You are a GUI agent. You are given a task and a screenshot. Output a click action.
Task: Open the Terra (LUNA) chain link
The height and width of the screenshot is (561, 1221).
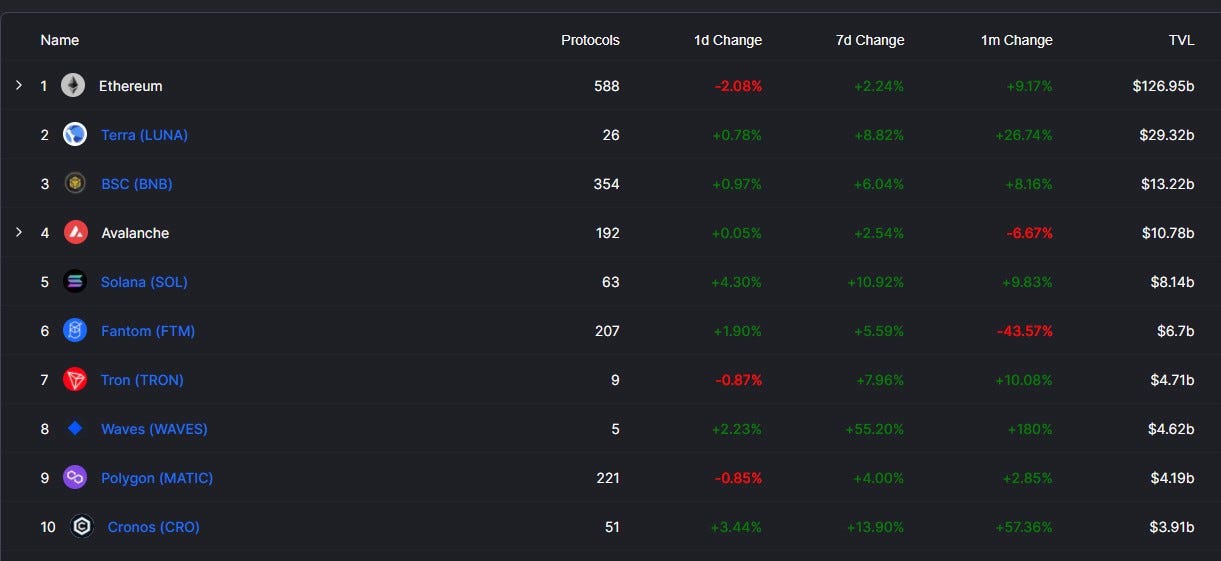coord(144,134)
